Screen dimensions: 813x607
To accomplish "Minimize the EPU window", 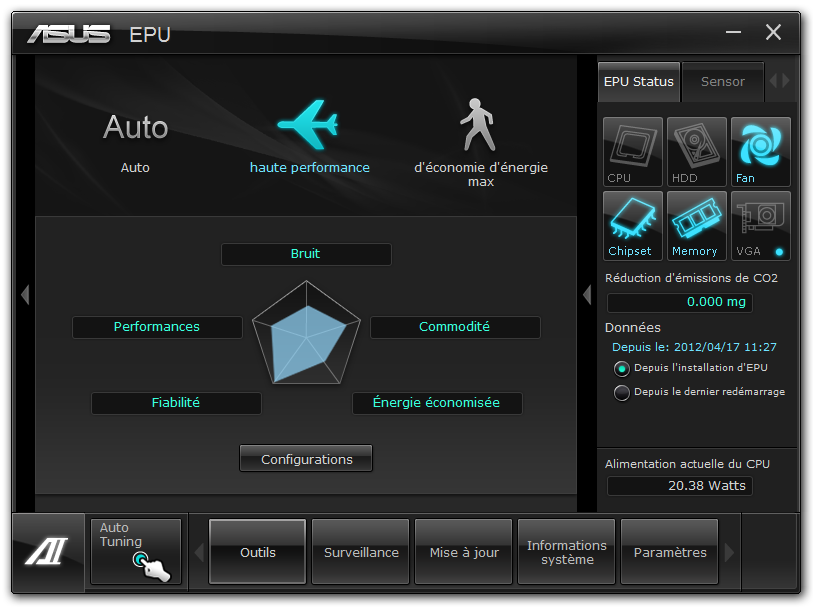I will point(733,32).
